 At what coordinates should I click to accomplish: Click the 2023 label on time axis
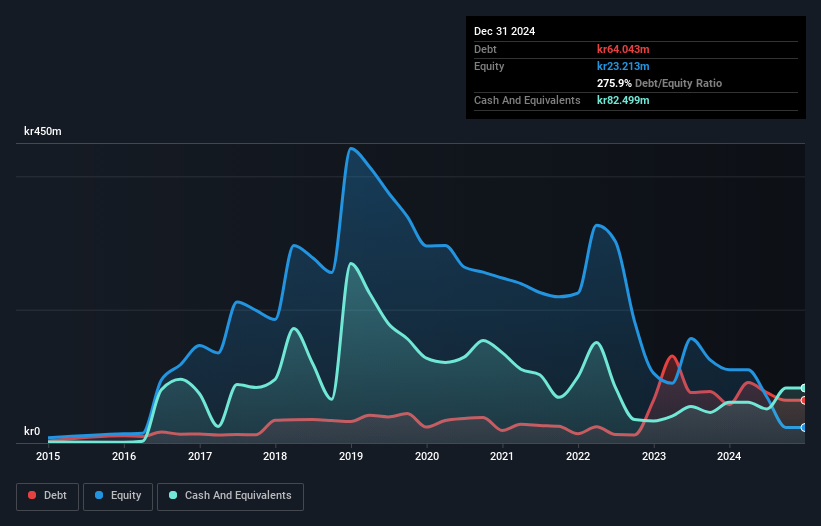(x=653, y=456)
